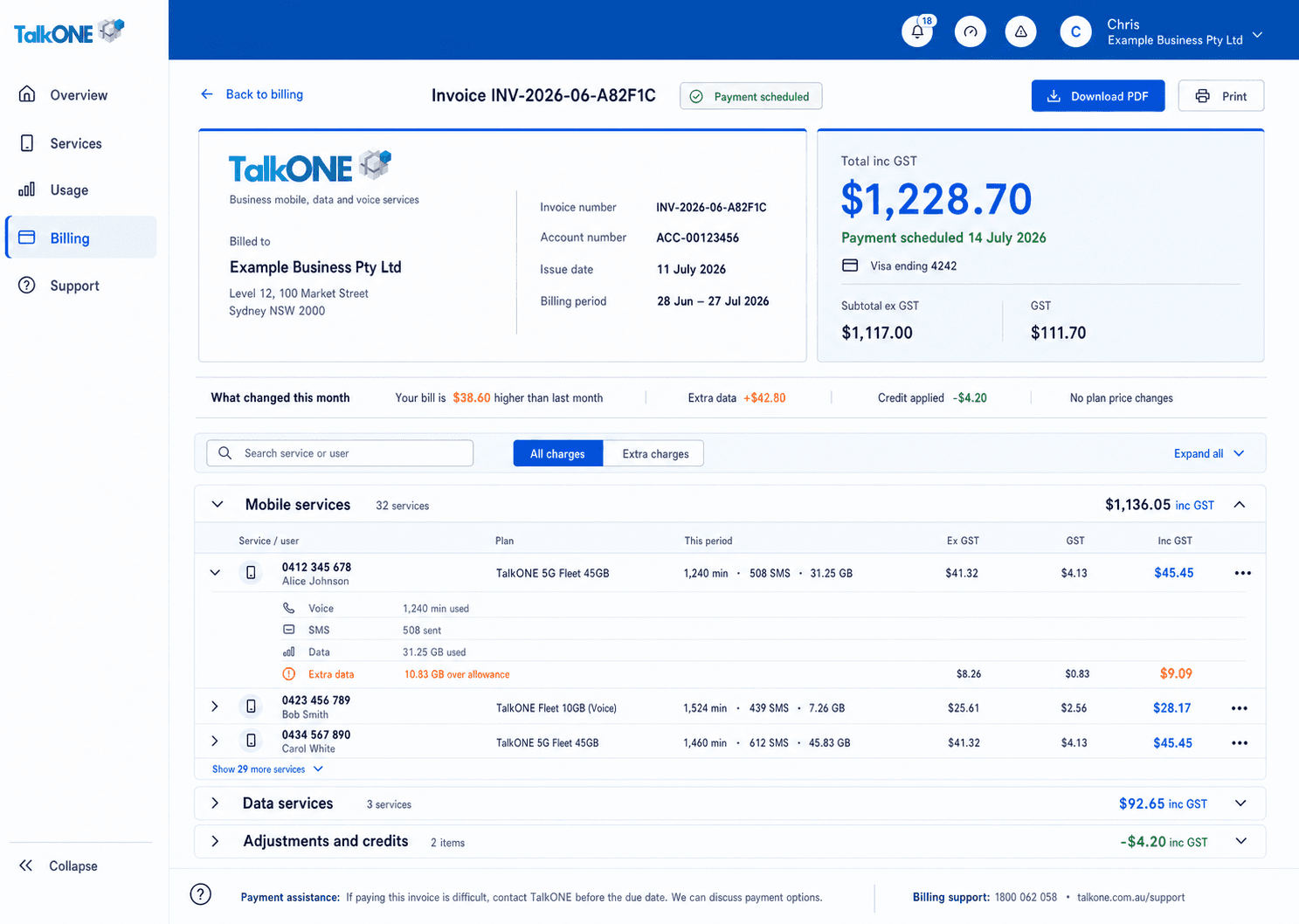Click the phone icon for 0412 345 678
1299x924 pixels.
coord(251,573)
